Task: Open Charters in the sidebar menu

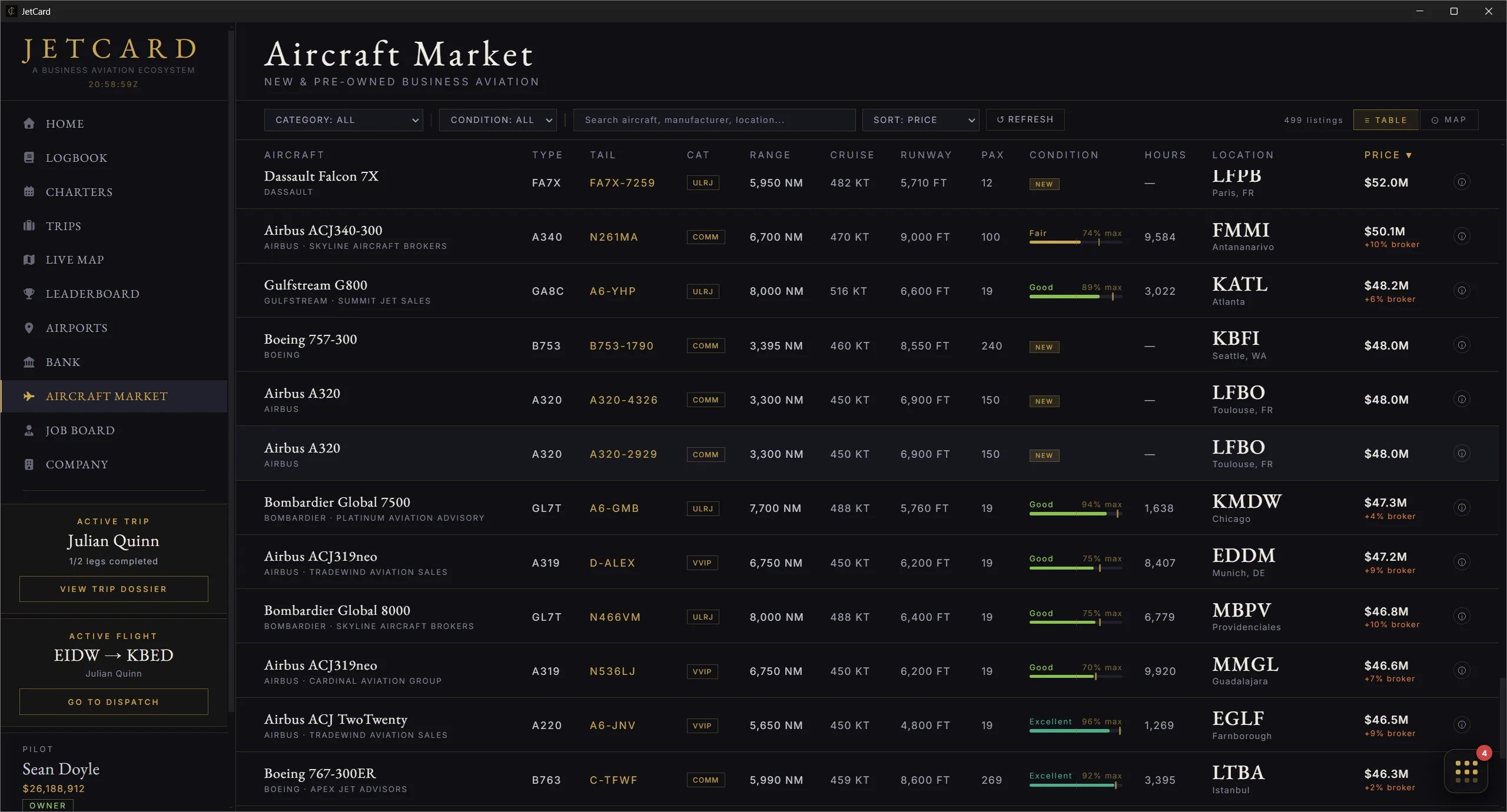Action: [114, 192]
